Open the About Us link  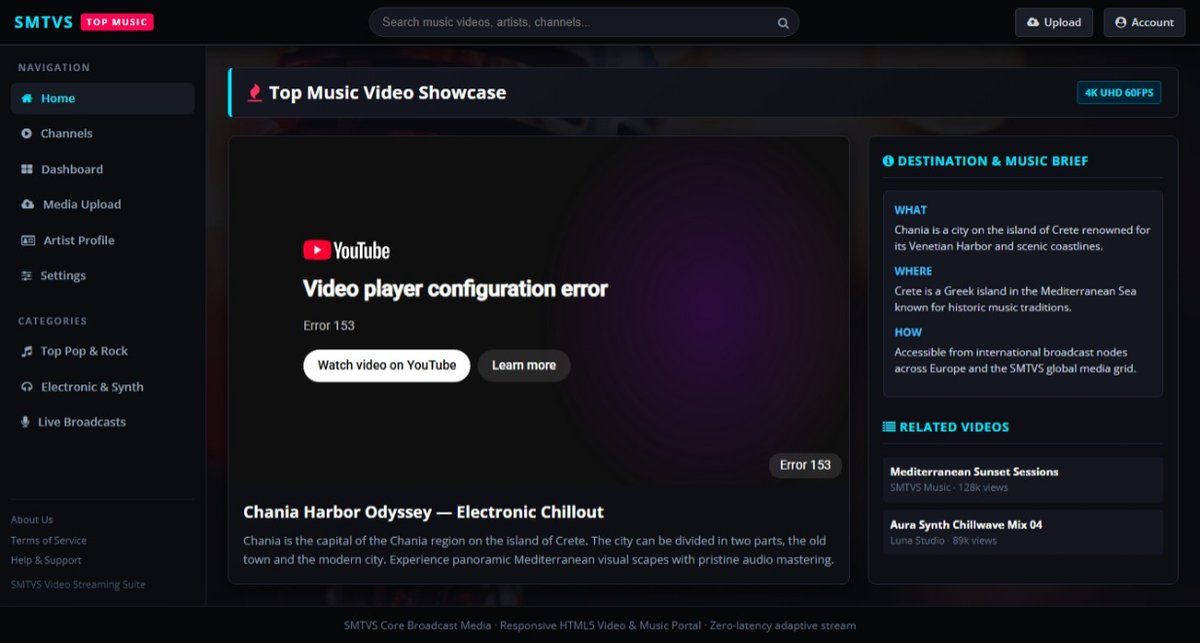point(32,520)
